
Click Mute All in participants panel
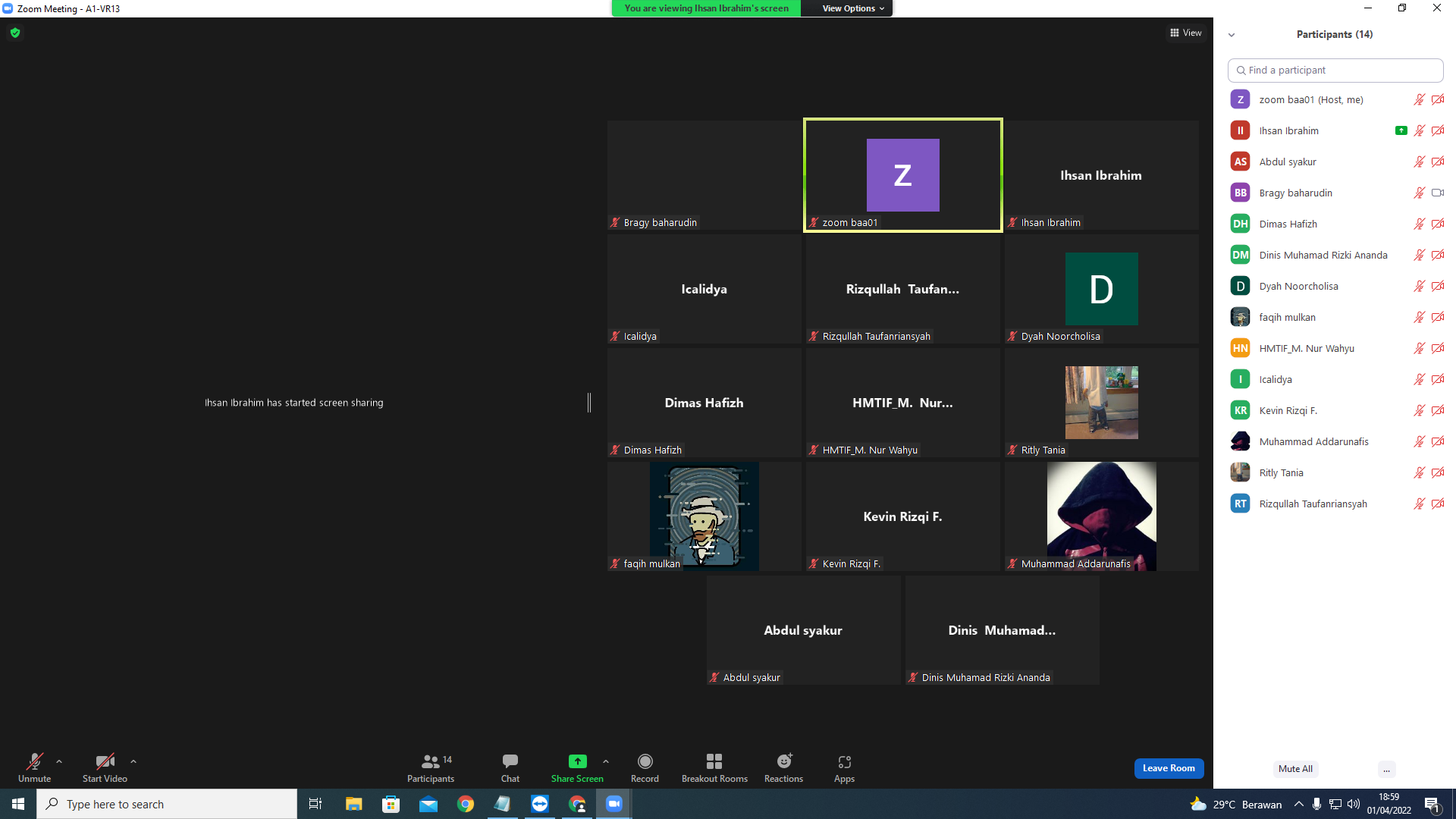tap(1295, 769)
